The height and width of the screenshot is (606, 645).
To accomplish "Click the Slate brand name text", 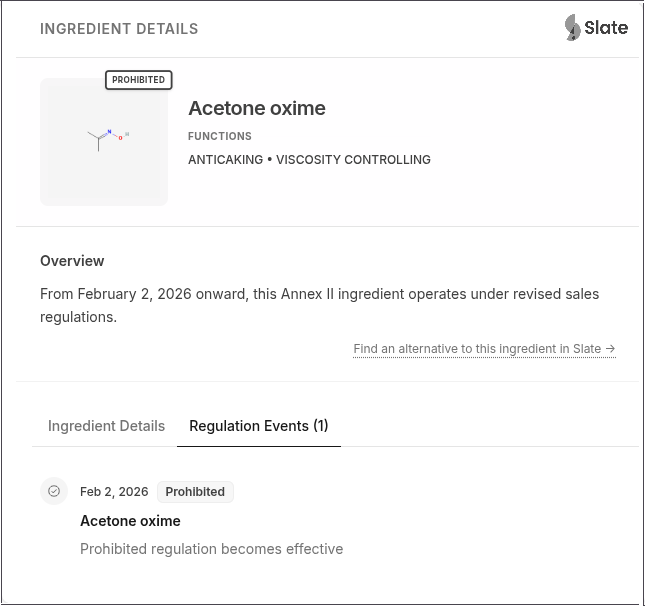I will (607, 28).
